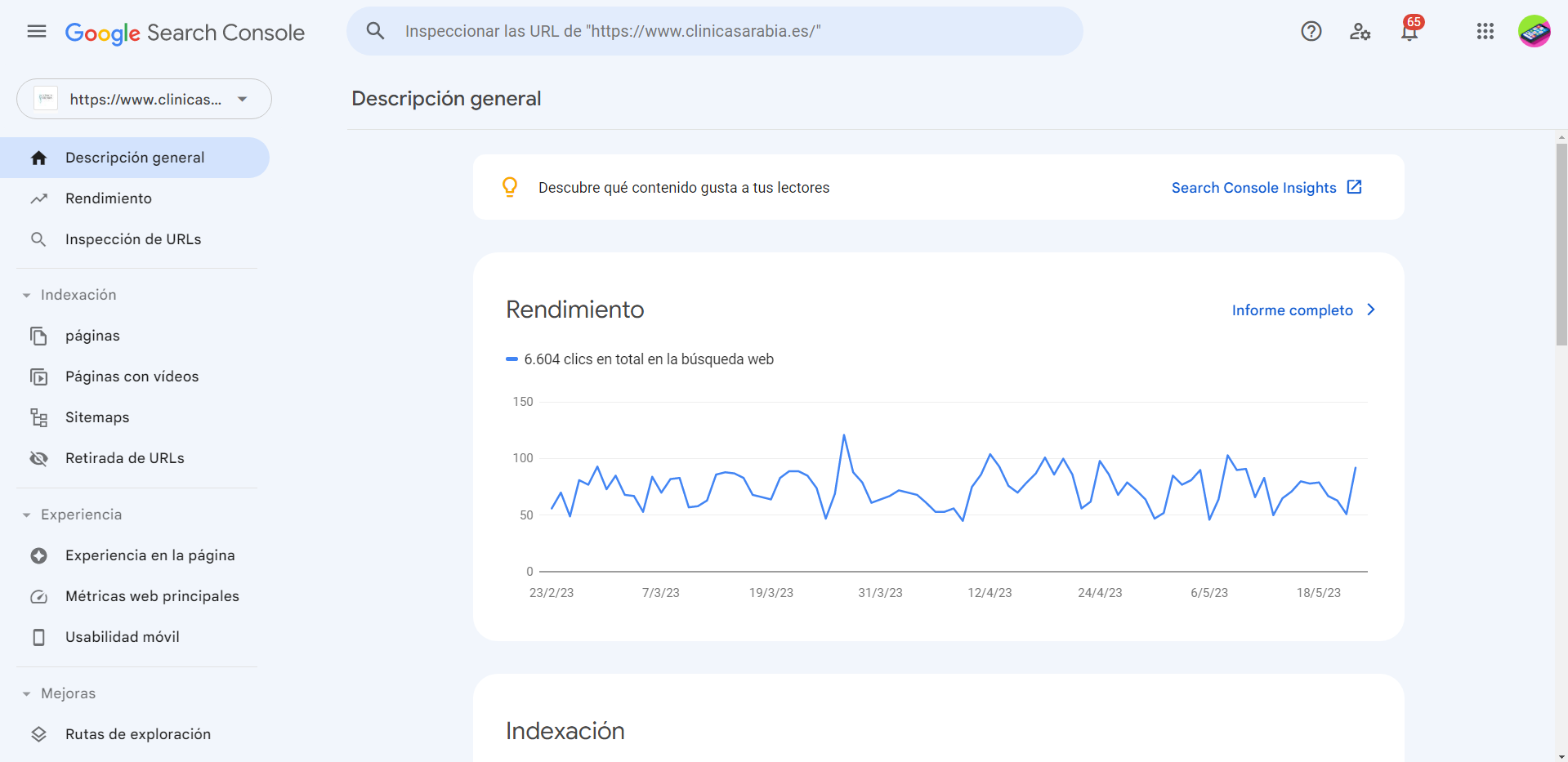
Task: Open the Google account avatar
Action: (1534, 31)
